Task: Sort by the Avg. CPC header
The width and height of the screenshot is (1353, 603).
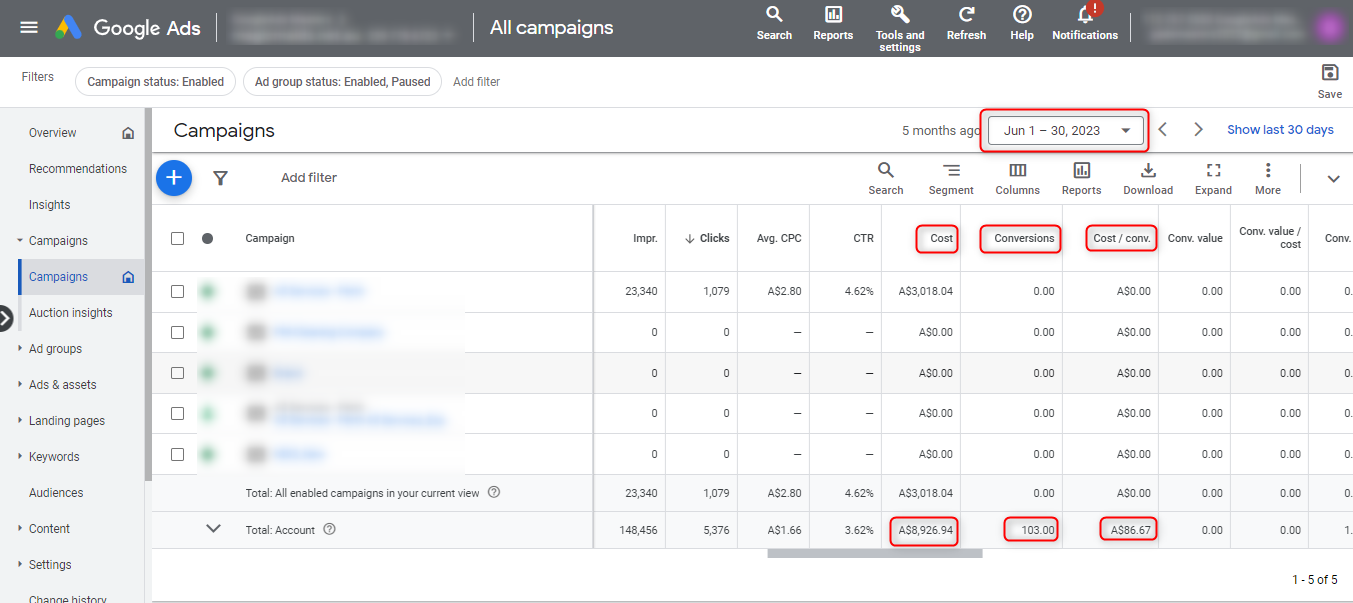Action: pyautogui.click(x=779, y=238)
